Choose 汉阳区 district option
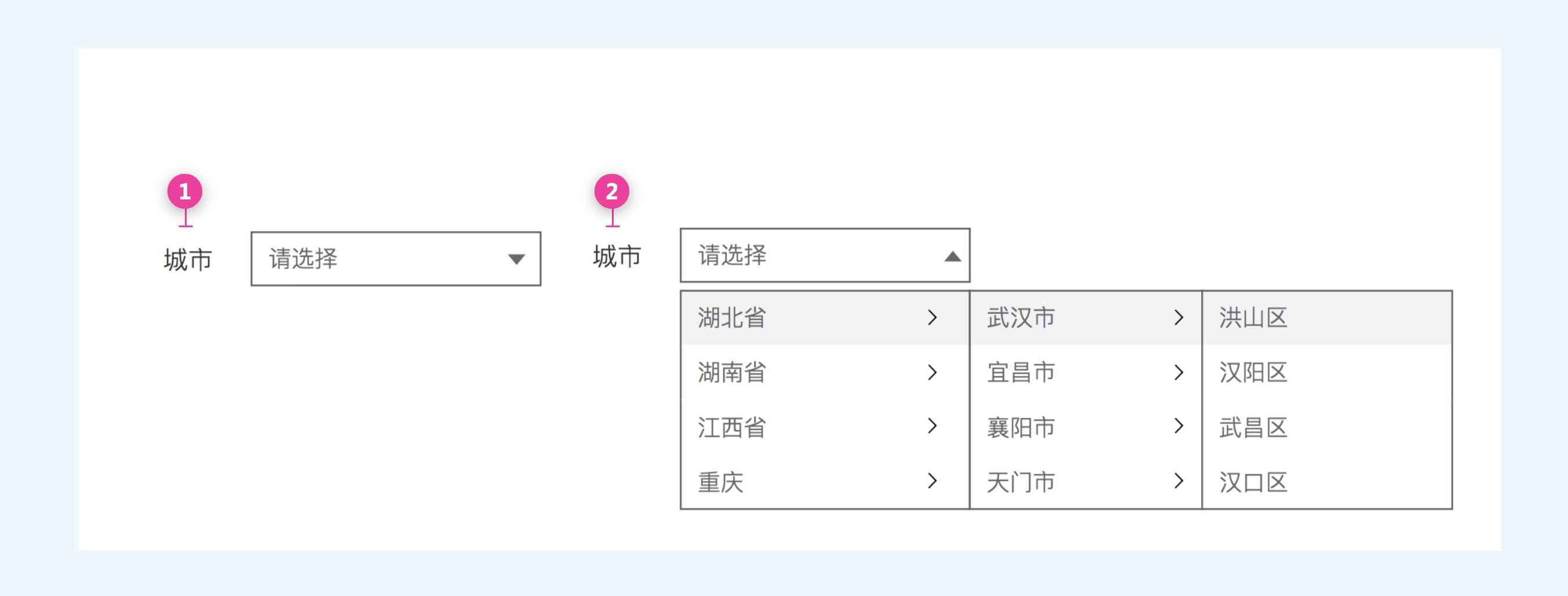The height and width of the screenshot is (596, 1568). [x=1253, y=373]
